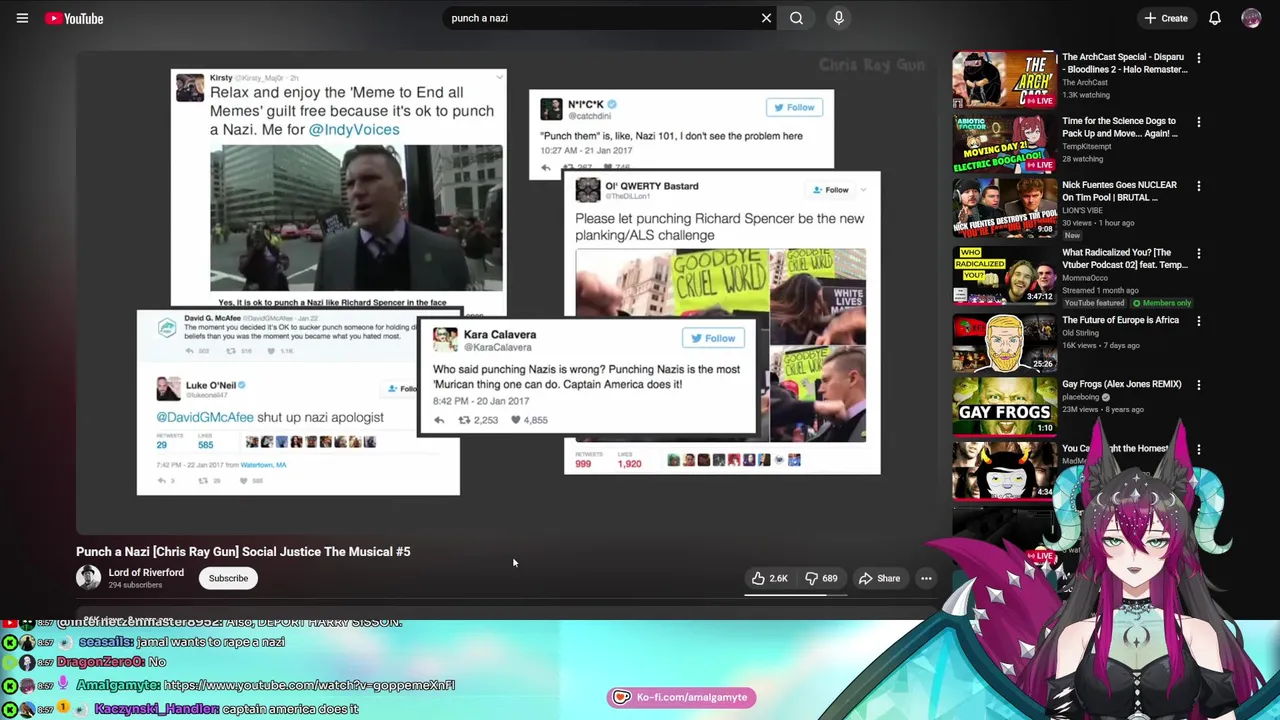Open Lord of Riverford channel name link
The width and height of the screenshot is (1280, 720).
tap(146, 573)
